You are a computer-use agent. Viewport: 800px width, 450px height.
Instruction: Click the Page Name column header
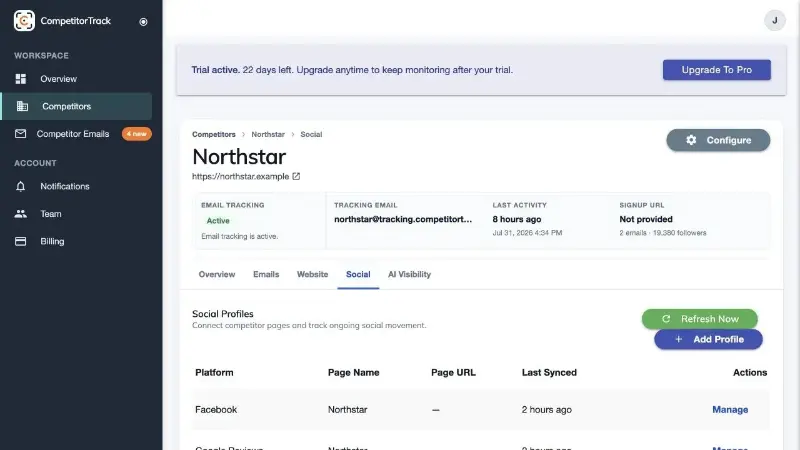tap(354, 372)
